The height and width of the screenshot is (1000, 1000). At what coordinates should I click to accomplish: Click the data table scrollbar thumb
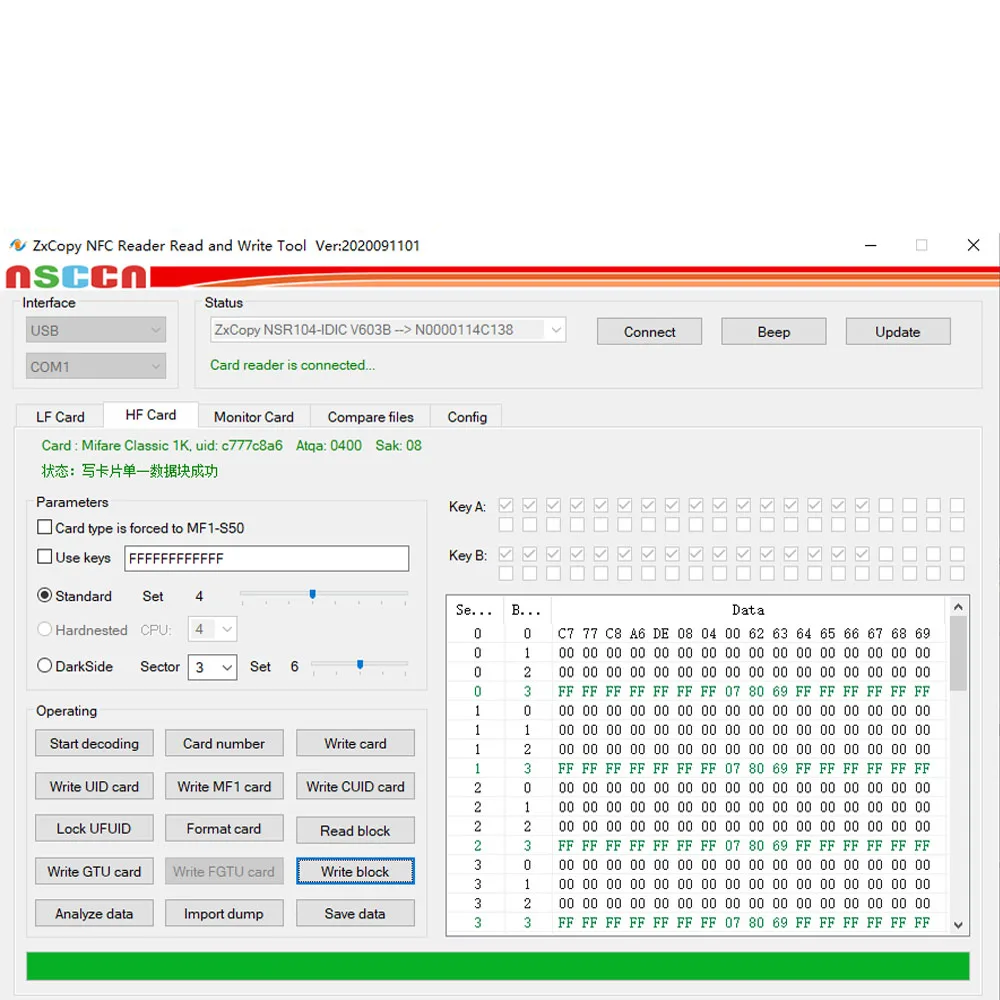pyautogui.click(x=958, y=653)
